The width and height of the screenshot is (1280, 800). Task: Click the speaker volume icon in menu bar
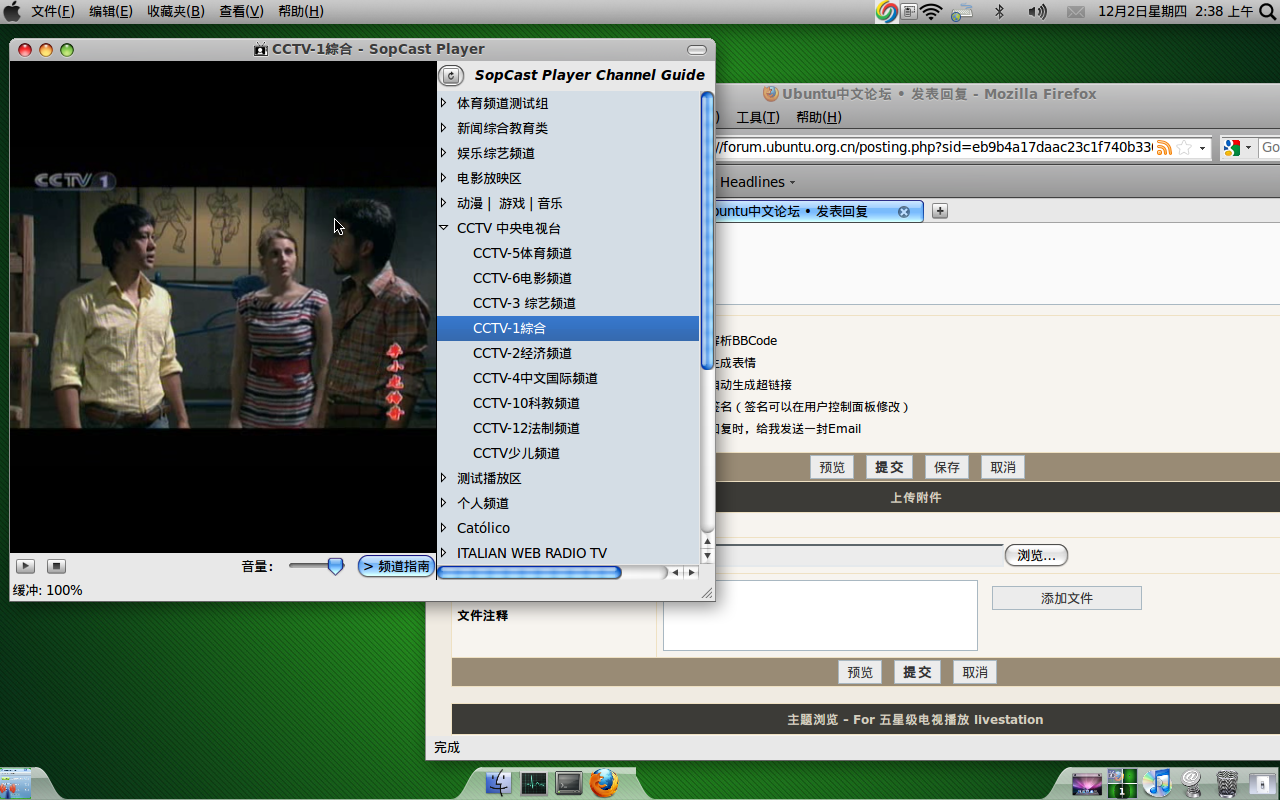pos(1037,12)
